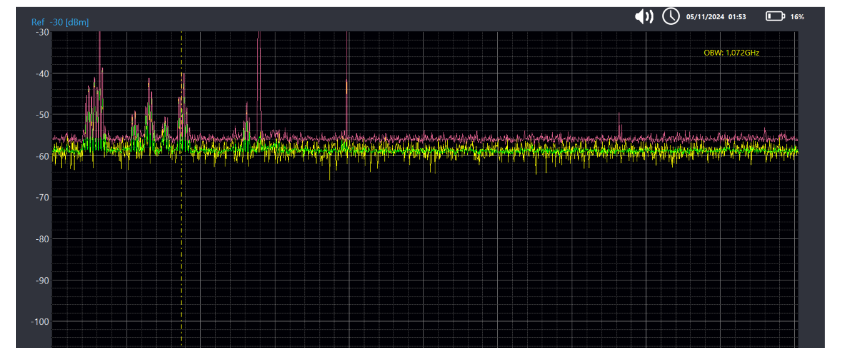Click the -40 value on the amplitude axis
Screen dimensions: 842x361
(x=42, y=73)
